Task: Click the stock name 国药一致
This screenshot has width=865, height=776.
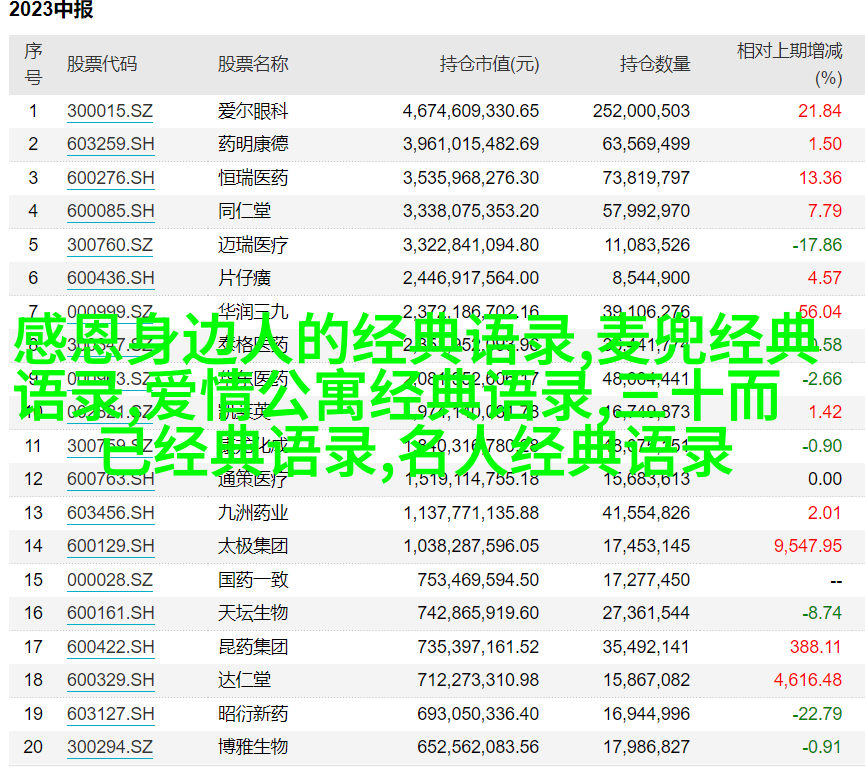Action: (x=253, y=580)
